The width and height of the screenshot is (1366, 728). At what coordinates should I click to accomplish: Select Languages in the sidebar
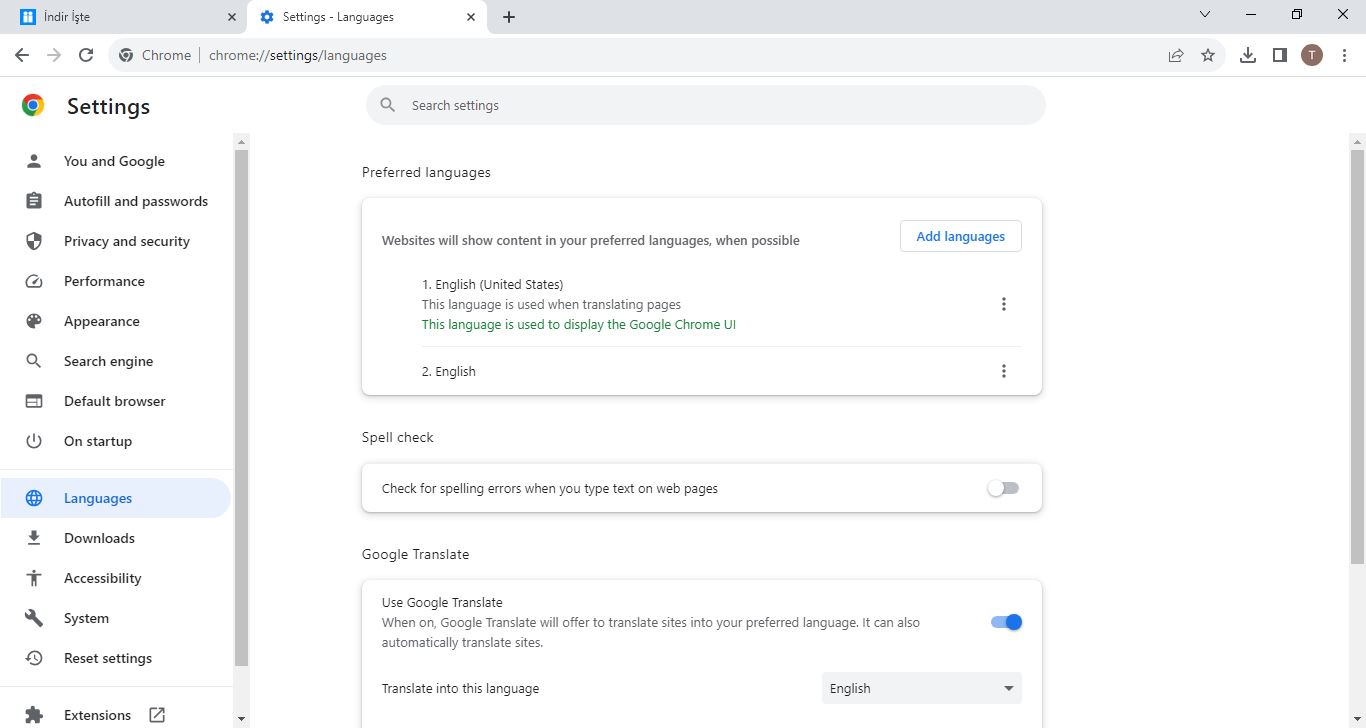(115, 498)
